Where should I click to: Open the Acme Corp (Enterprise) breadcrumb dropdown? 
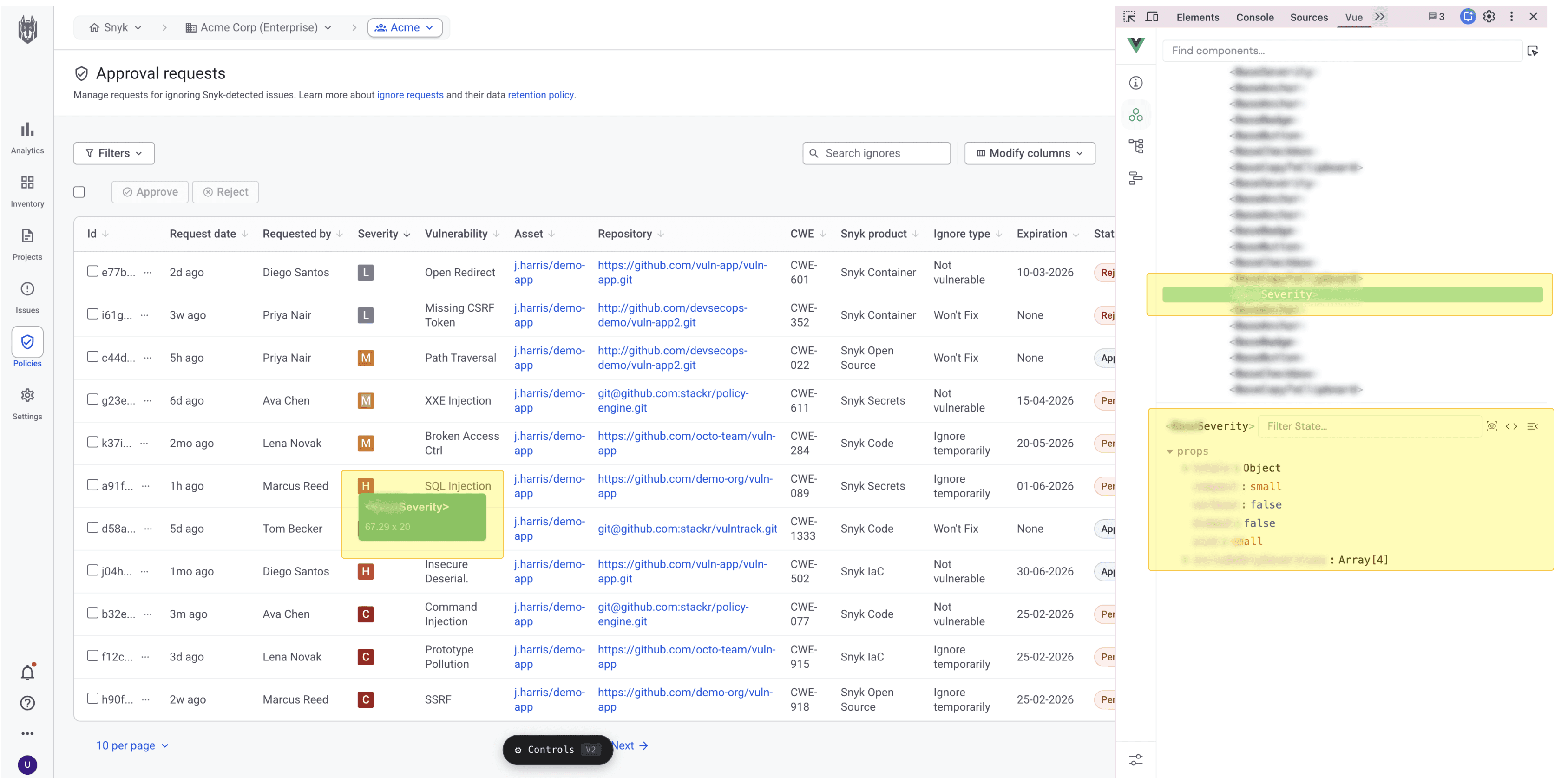pyautogui.click(x=259, y=27)
